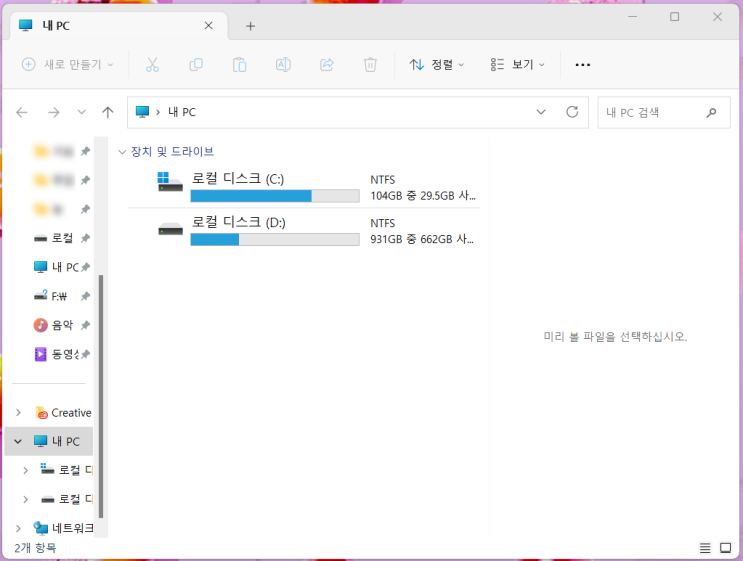The height and width of the screenshot is (561, 743).
Task: Click 로컬 디스크 (C:) name text
Action: click(x=238, y=179)
